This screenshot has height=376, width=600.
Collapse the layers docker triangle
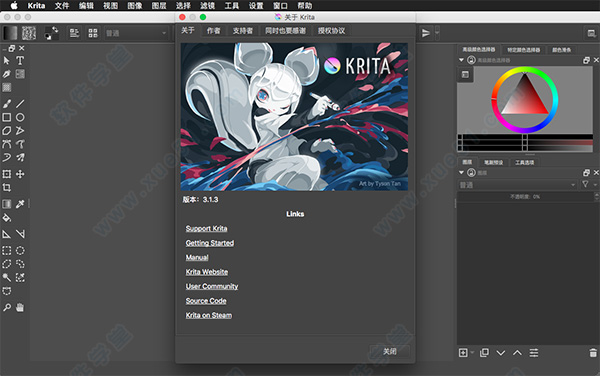(x=461, y=173)
